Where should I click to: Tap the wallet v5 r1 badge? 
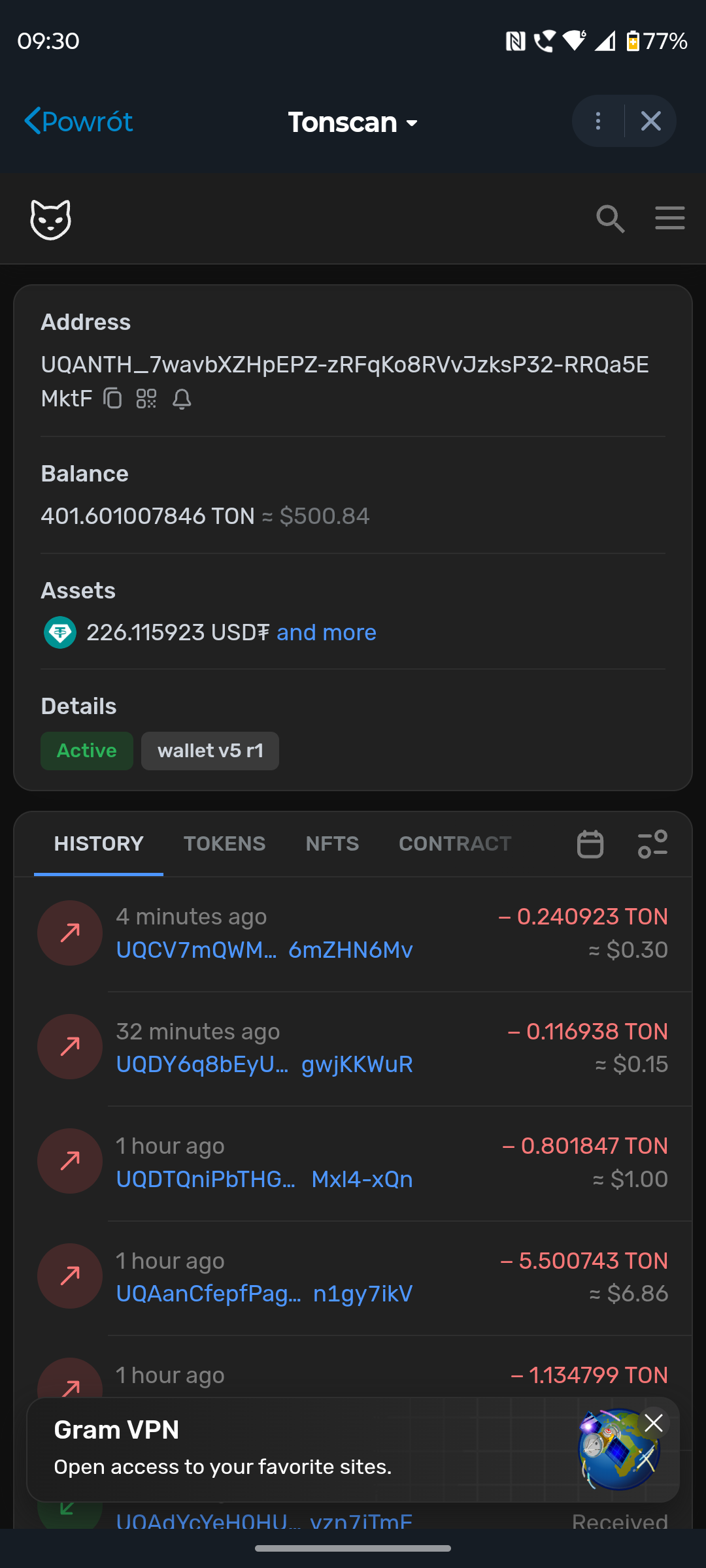point(210,751)
